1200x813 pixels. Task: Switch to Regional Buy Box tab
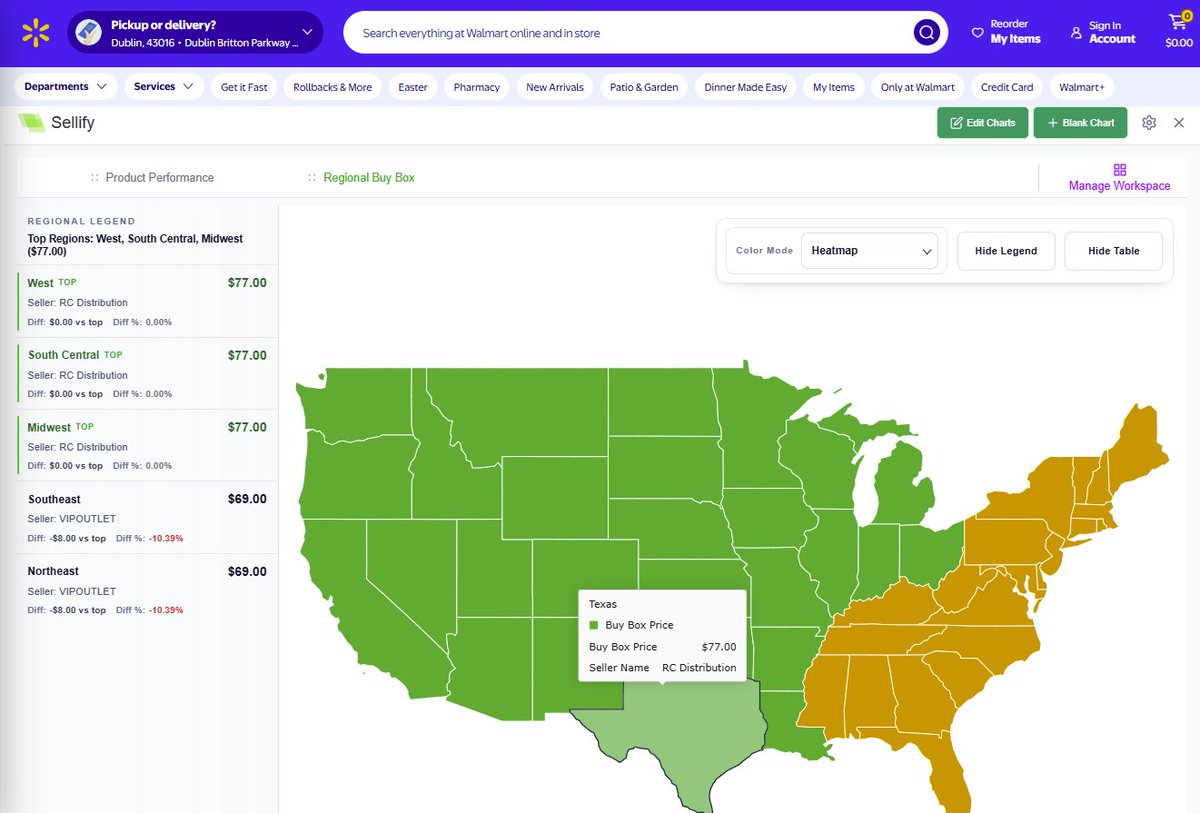tap(369, 177)
